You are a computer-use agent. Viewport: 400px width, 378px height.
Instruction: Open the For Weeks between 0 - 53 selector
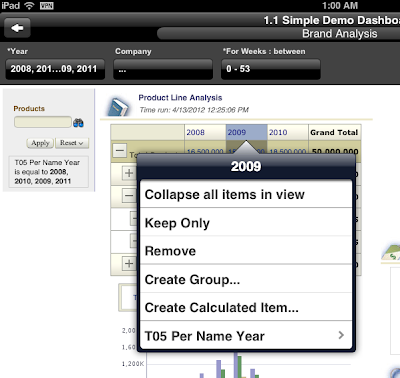pos(271,69)
